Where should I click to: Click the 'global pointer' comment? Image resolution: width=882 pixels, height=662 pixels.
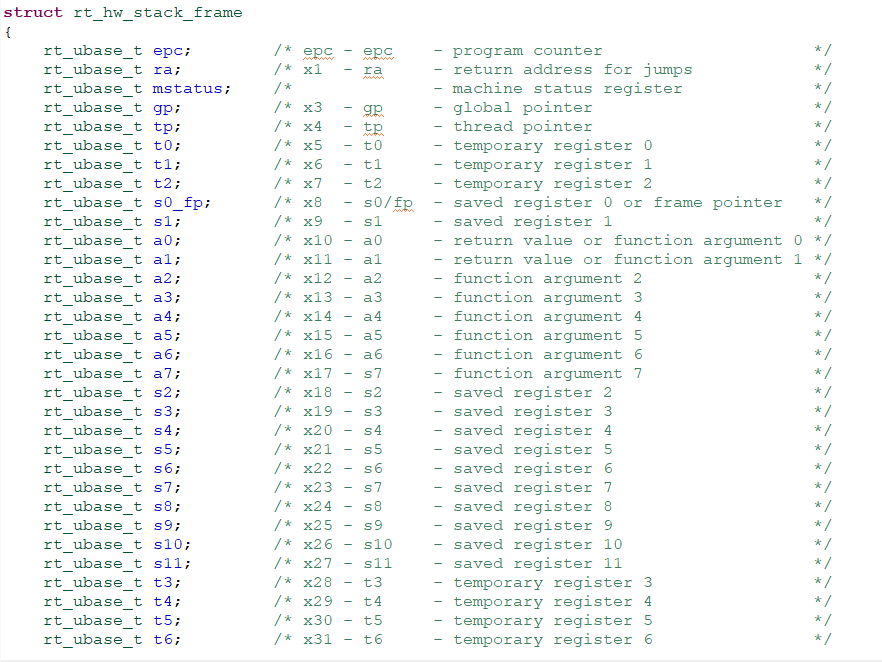(523, 109)
